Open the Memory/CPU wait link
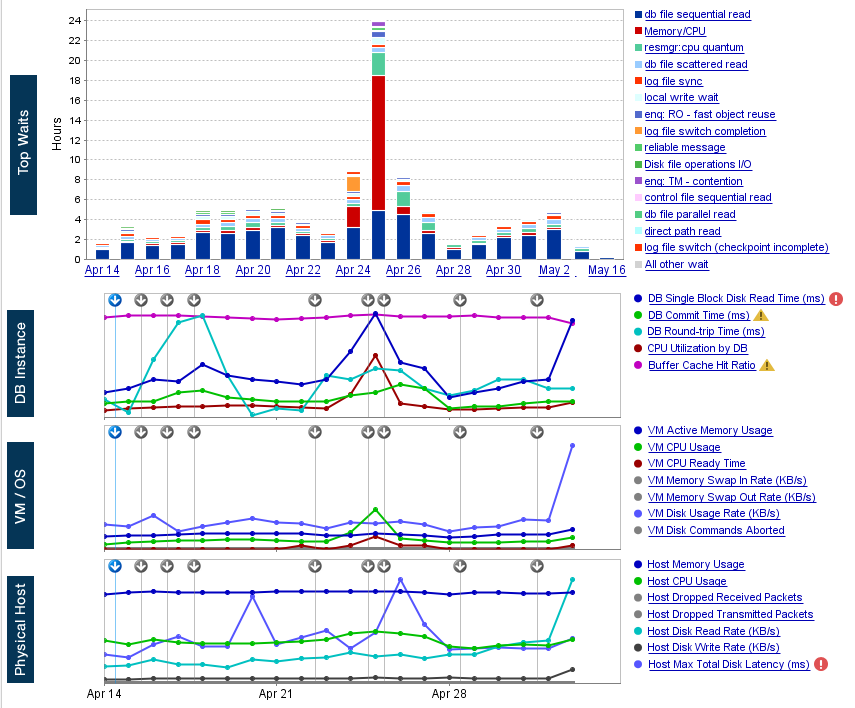 pos(675,31)
